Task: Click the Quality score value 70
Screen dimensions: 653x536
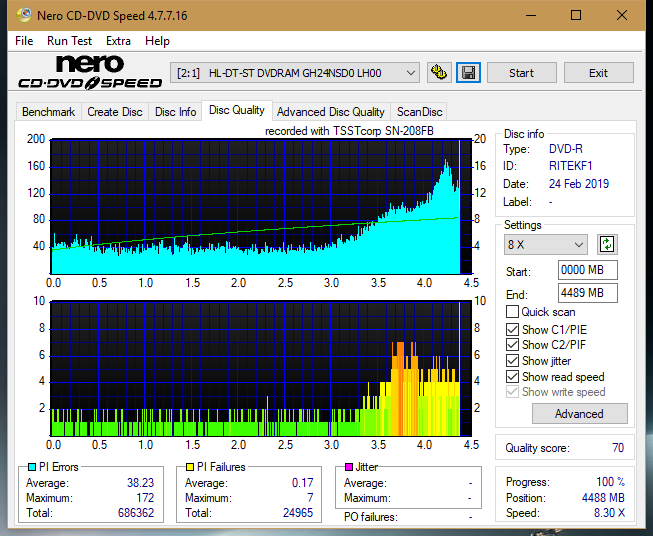Action: [618, 448]
